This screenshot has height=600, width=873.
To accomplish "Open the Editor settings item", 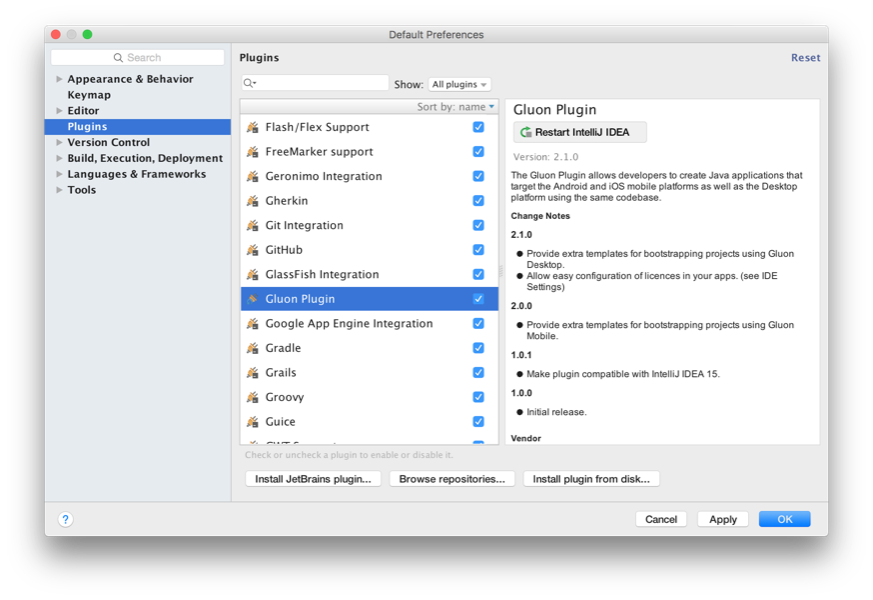I will pos(84,111).
